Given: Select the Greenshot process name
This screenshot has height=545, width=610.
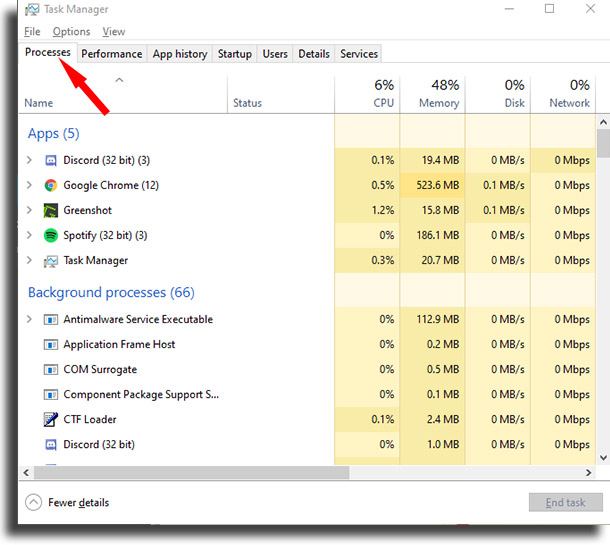Looking at the screenshot, I should pos(88,210).
